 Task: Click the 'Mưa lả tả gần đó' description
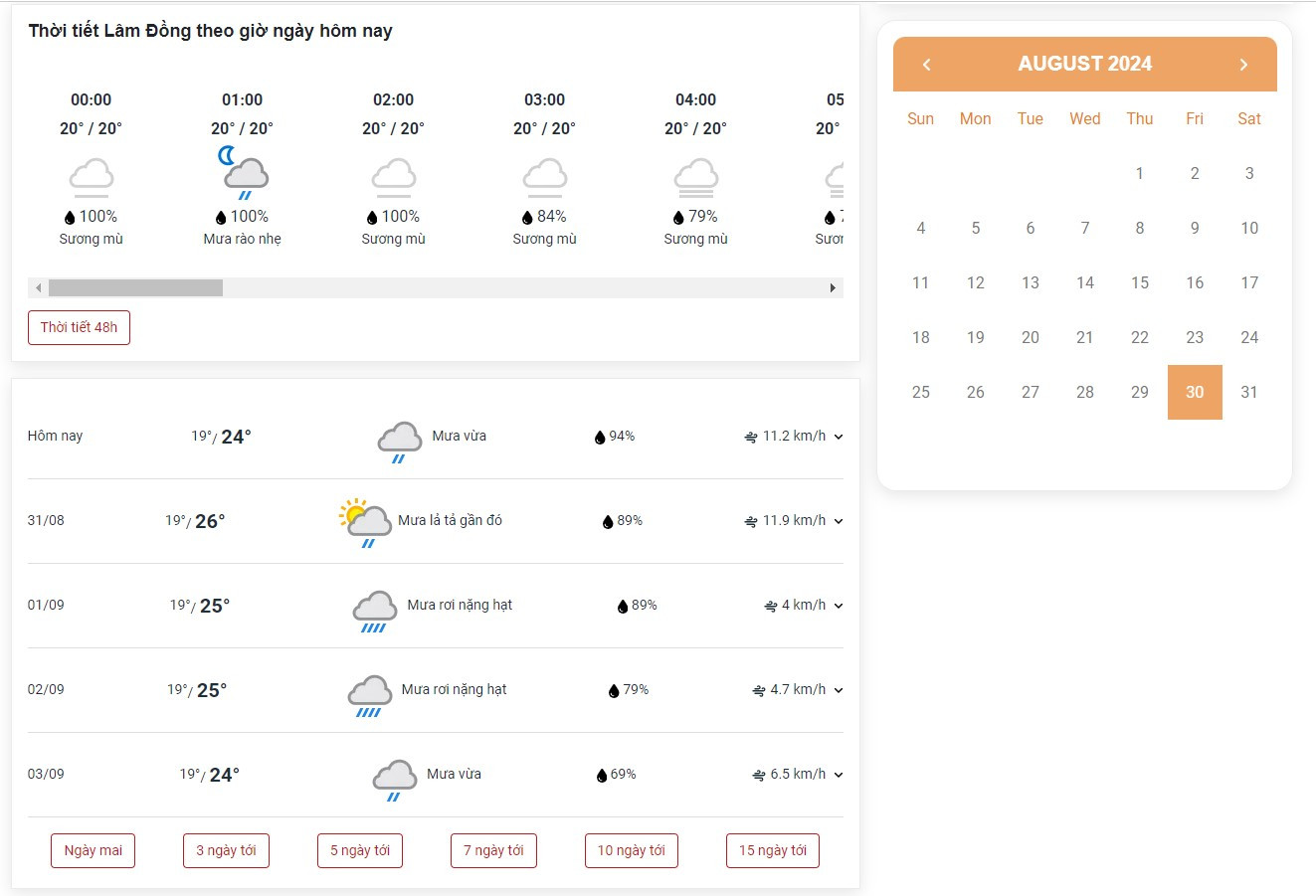[x=450, y=520]
